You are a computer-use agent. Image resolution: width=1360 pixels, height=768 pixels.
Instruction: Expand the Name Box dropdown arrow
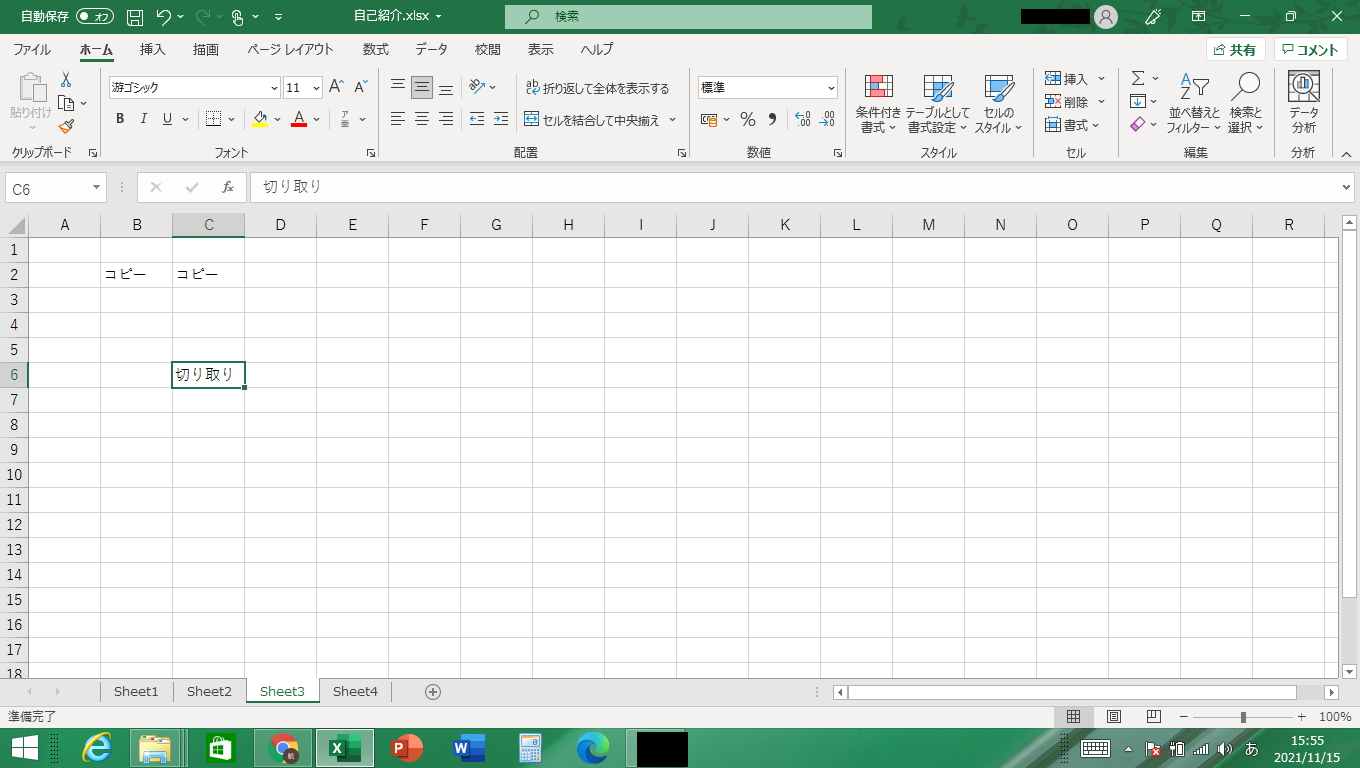click(97, 188)
